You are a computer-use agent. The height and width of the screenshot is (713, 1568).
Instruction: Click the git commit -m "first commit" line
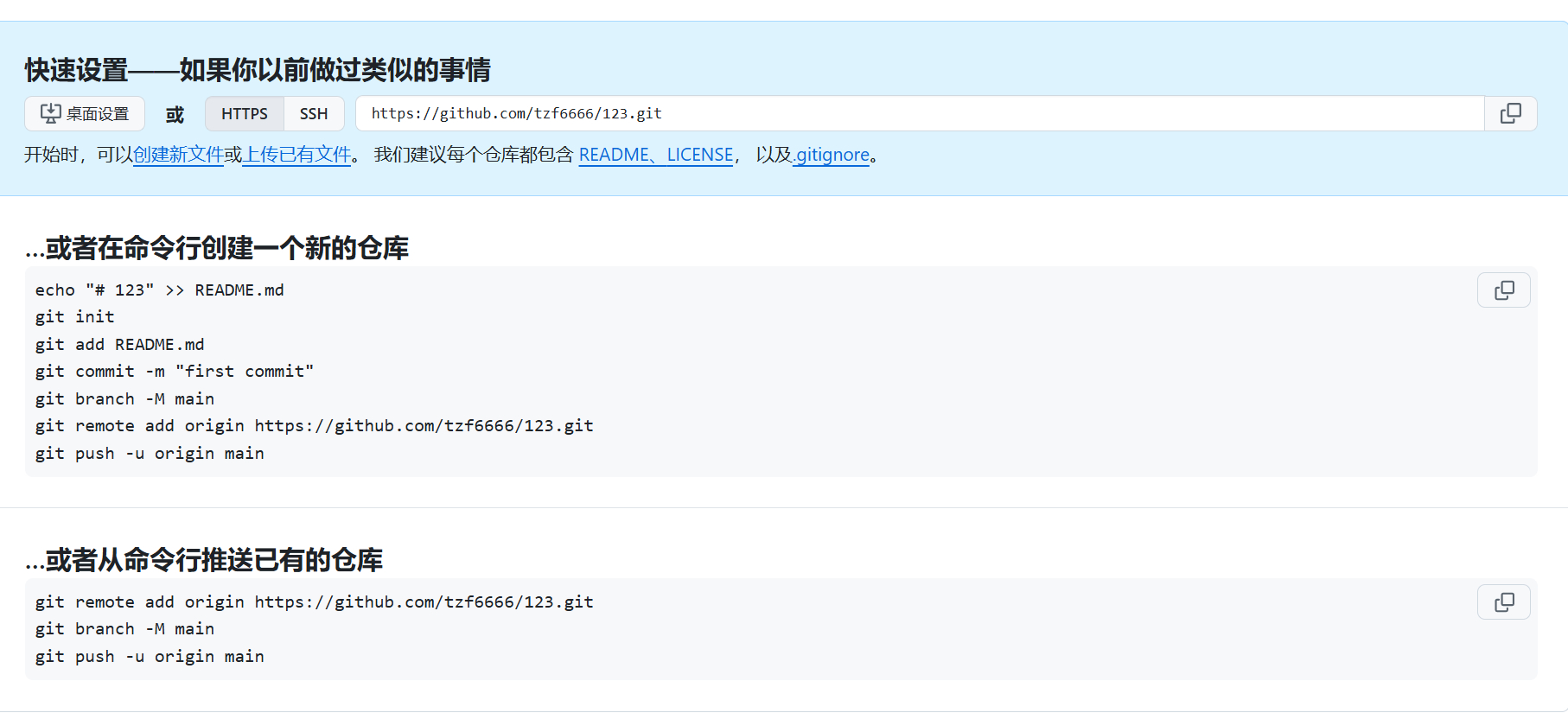pyautogui.click(x=175, y=372)
